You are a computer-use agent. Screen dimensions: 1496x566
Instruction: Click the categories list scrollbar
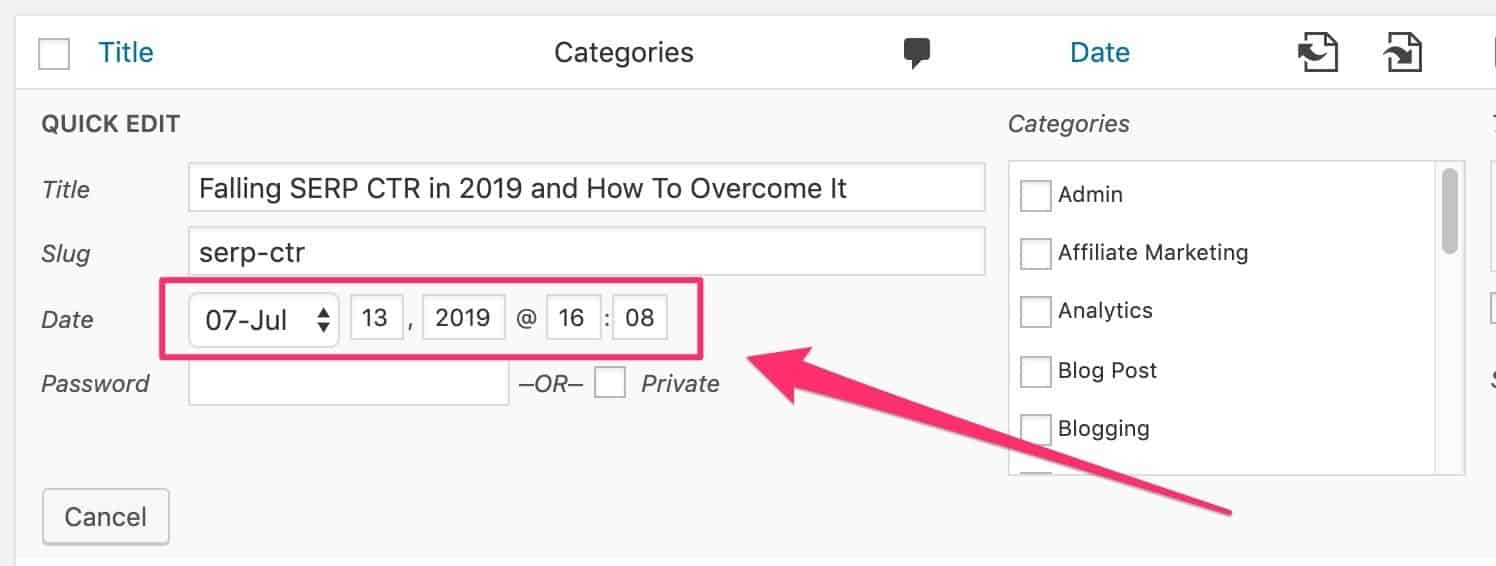point(1449,212)
